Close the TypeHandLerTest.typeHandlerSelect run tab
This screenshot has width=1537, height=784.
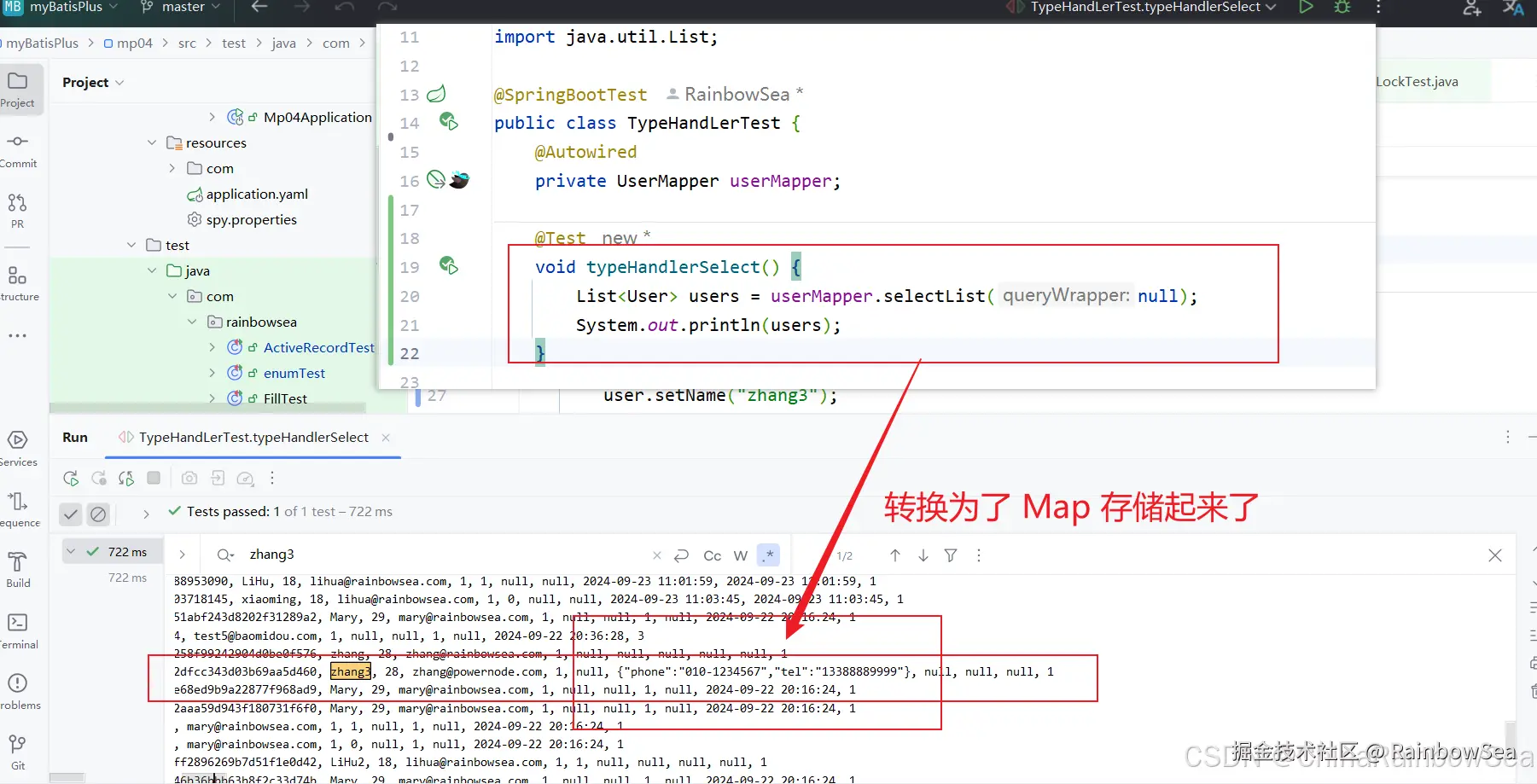pos(386,438)
